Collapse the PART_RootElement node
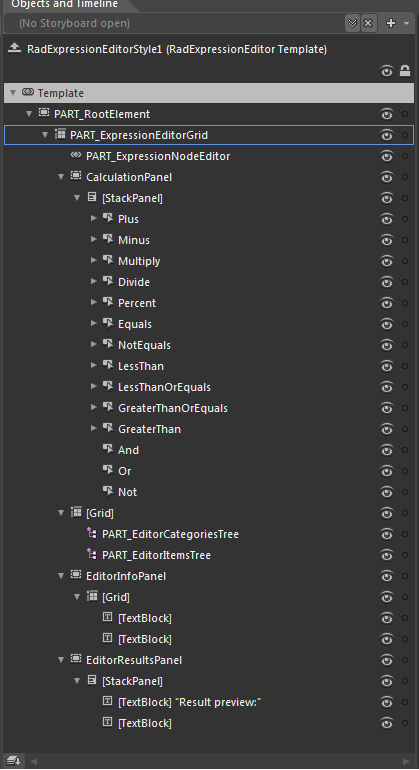The height and width of the screenshot is (770, 419). pos(29,113)
